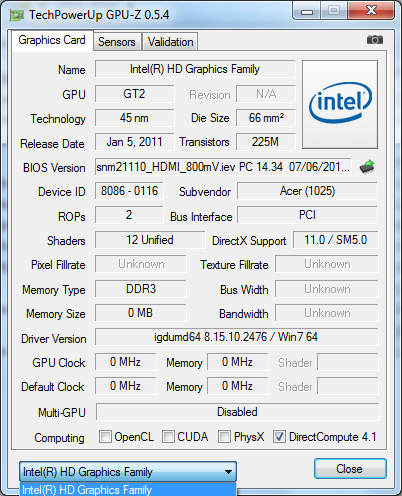Click the empty Shader field in Default Clock row
Viewport: 402px width, 496px height.
pos(348,386)
